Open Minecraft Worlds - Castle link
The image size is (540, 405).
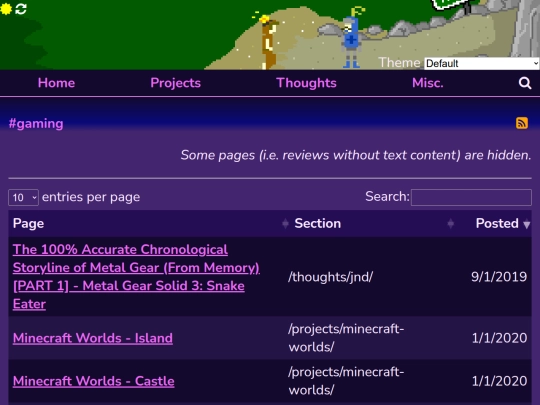point(94,381)
